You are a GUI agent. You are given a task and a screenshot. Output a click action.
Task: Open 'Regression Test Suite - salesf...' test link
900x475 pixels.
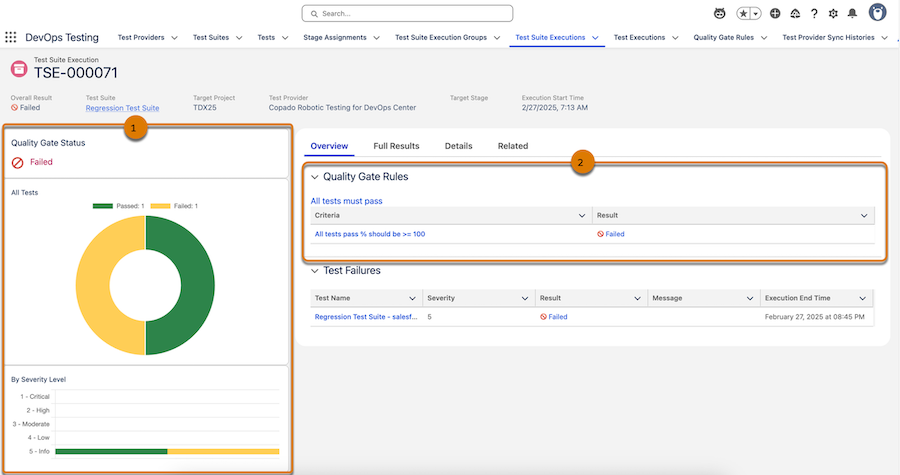click(366, 317)
